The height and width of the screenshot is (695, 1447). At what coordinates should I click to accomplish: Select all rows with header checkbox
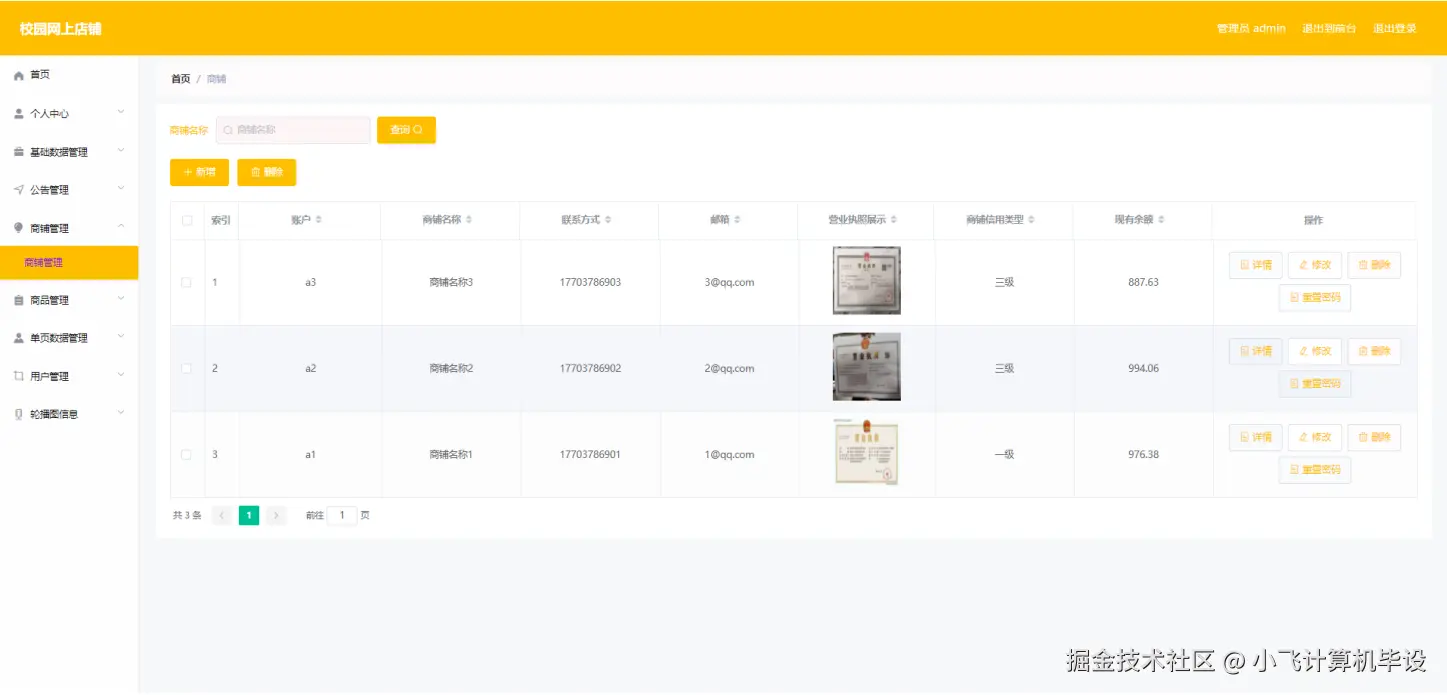(187, 220)
